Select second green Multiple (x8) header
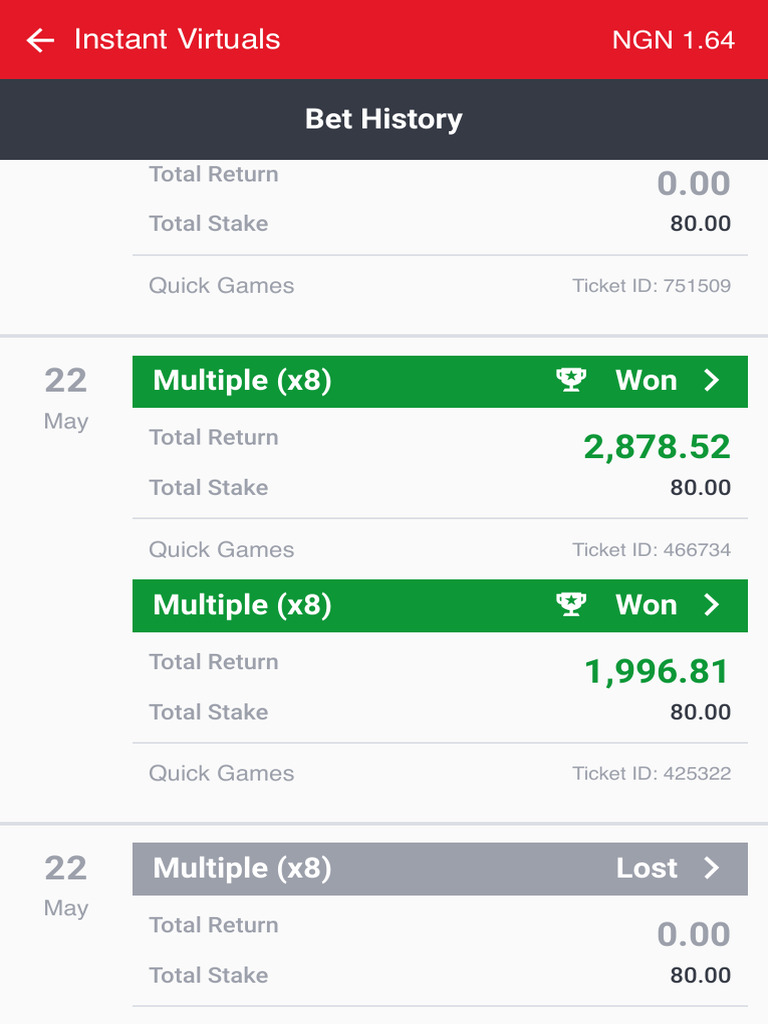The width and height of the screenshot is (768, 1024). (x=242, y=605)
